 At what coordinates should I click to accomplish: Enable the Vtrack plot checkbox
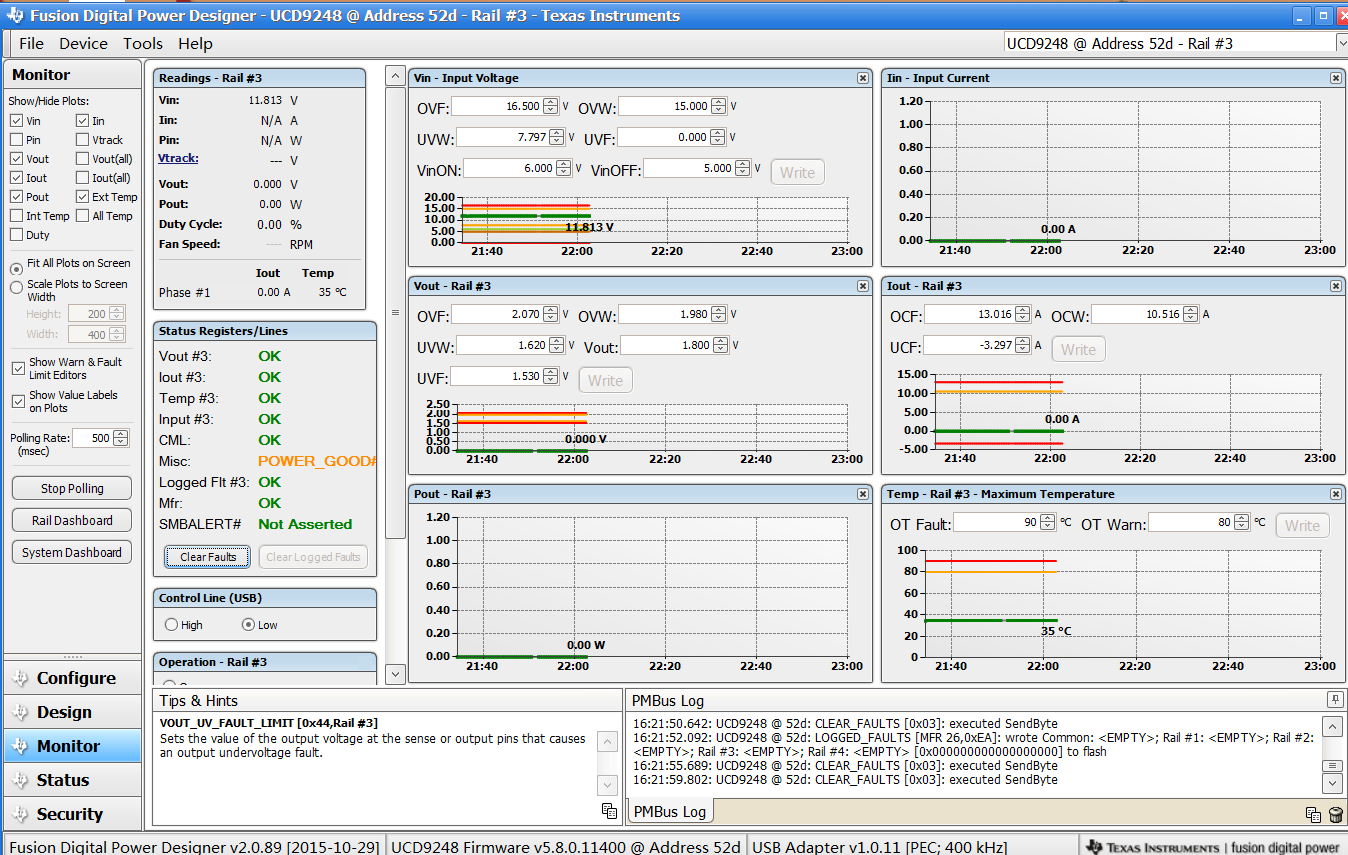click(82, 140)
